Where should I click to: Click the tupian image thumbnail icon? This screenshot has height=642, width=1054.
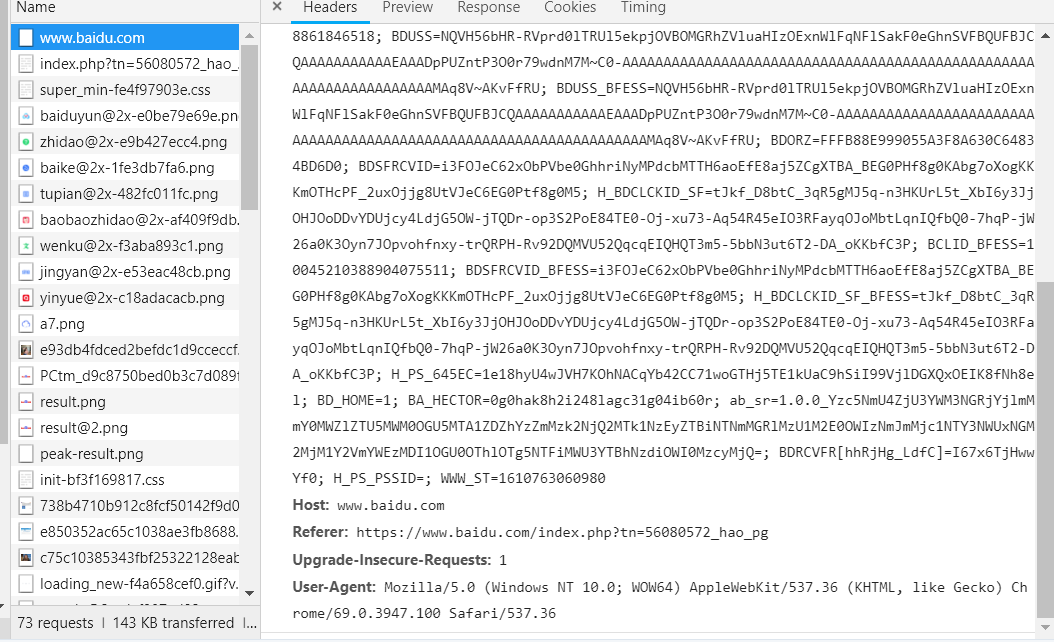(x=26, y=194)
